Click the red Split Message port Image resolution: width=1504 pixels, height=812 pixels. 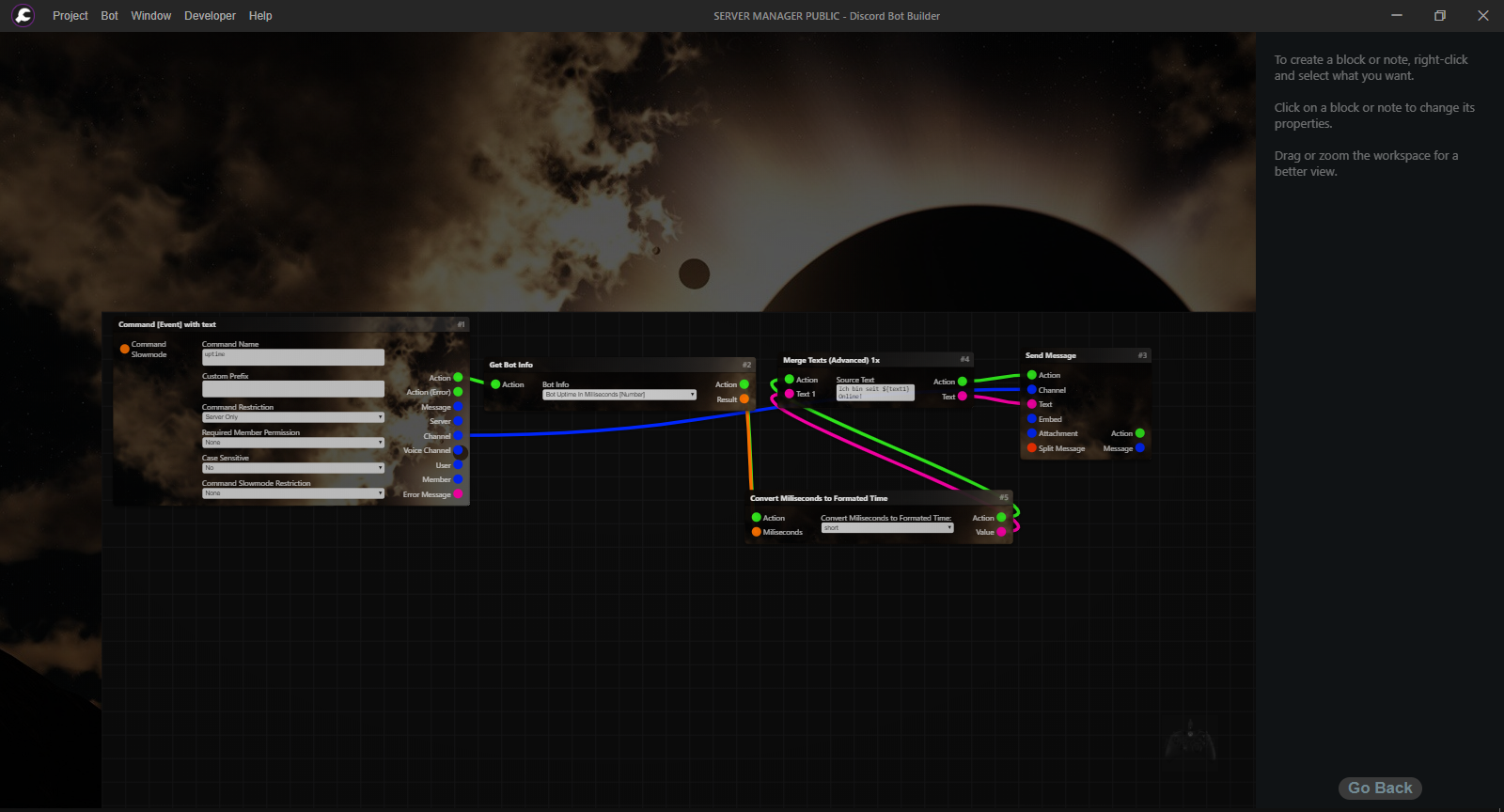(1031, 448)
